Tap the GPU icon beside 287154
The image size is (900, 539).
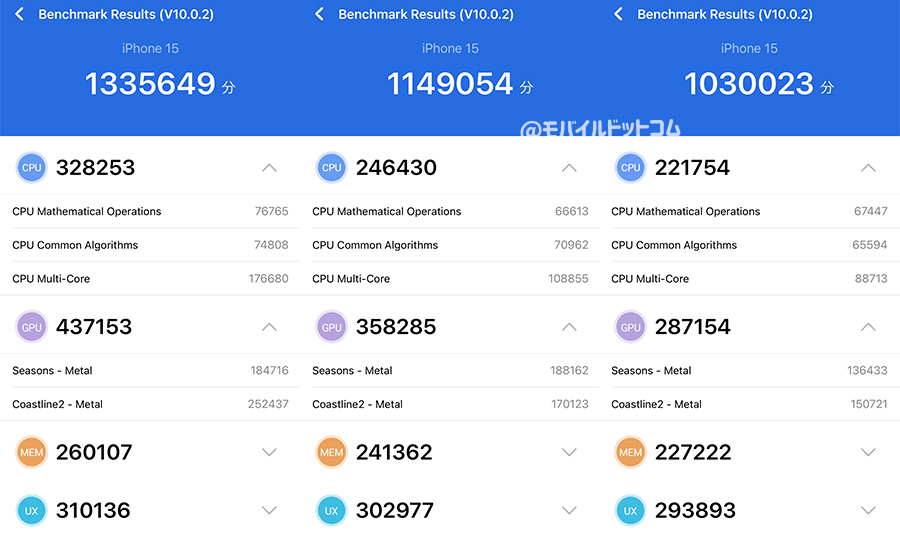(x=630, y=327)
